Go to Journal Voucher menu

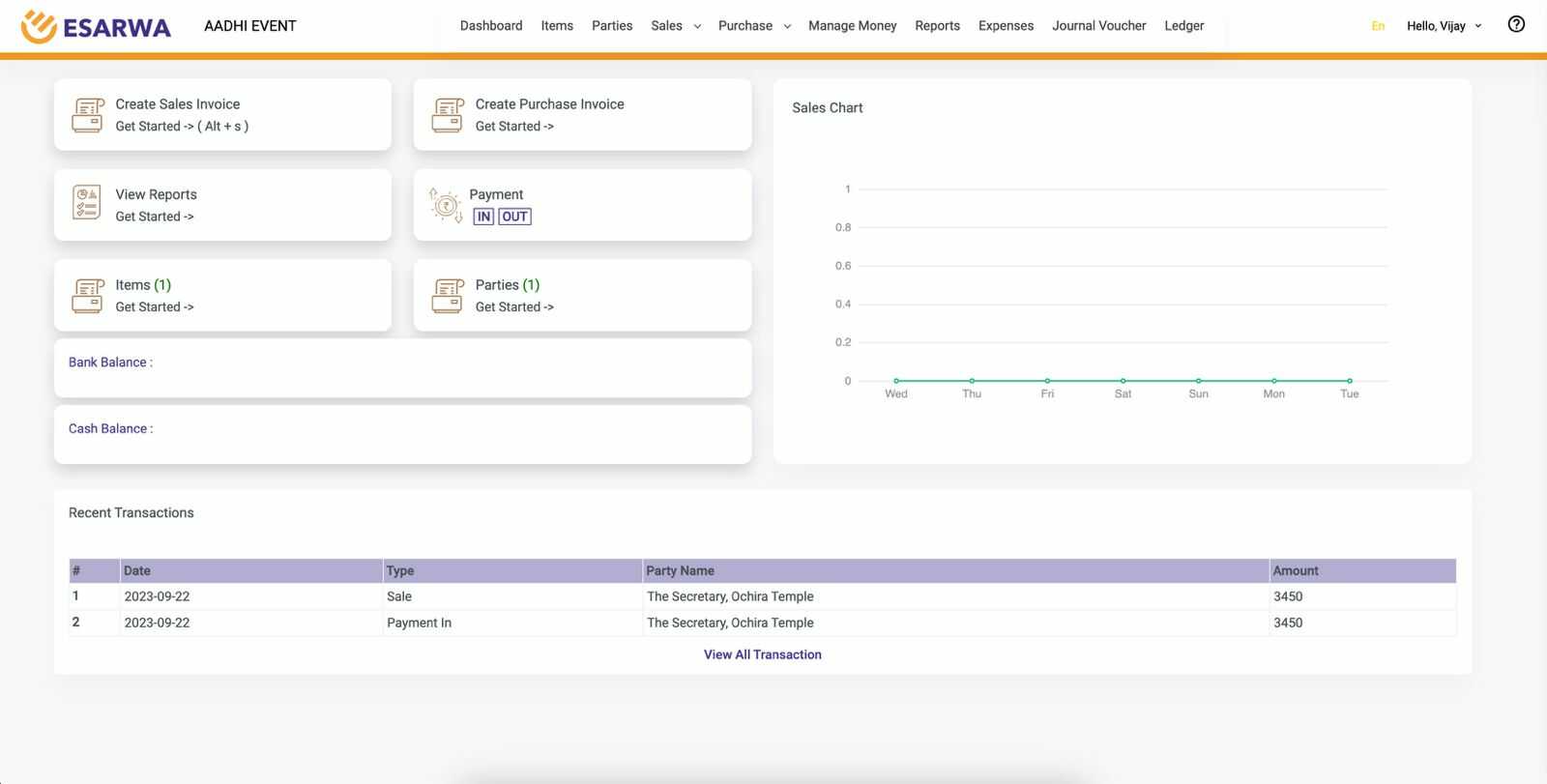click(1099, 26)
